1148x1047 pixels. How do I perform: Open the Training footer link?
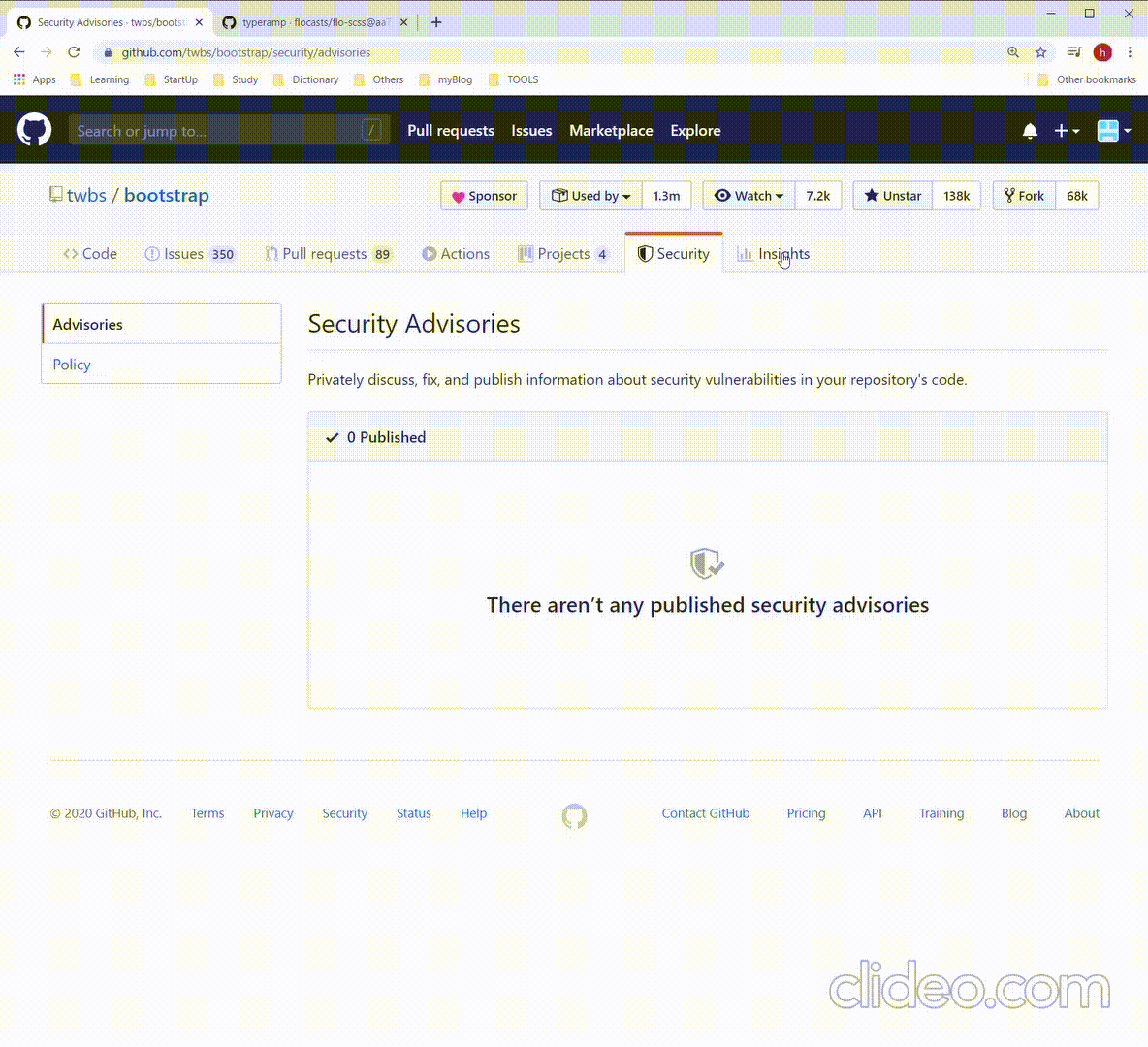coord(941,813)
